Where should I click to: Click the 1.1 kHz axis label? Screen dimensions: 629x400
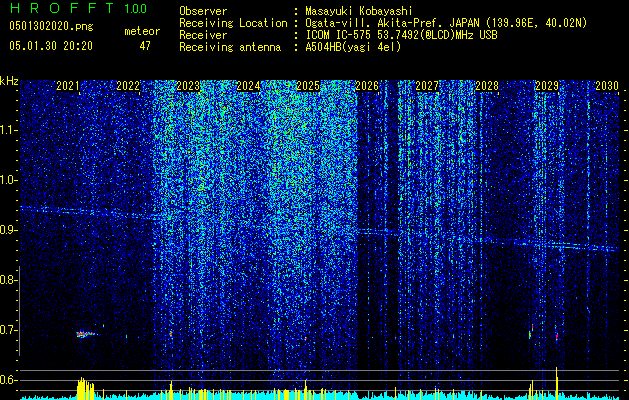click(9, 130)
